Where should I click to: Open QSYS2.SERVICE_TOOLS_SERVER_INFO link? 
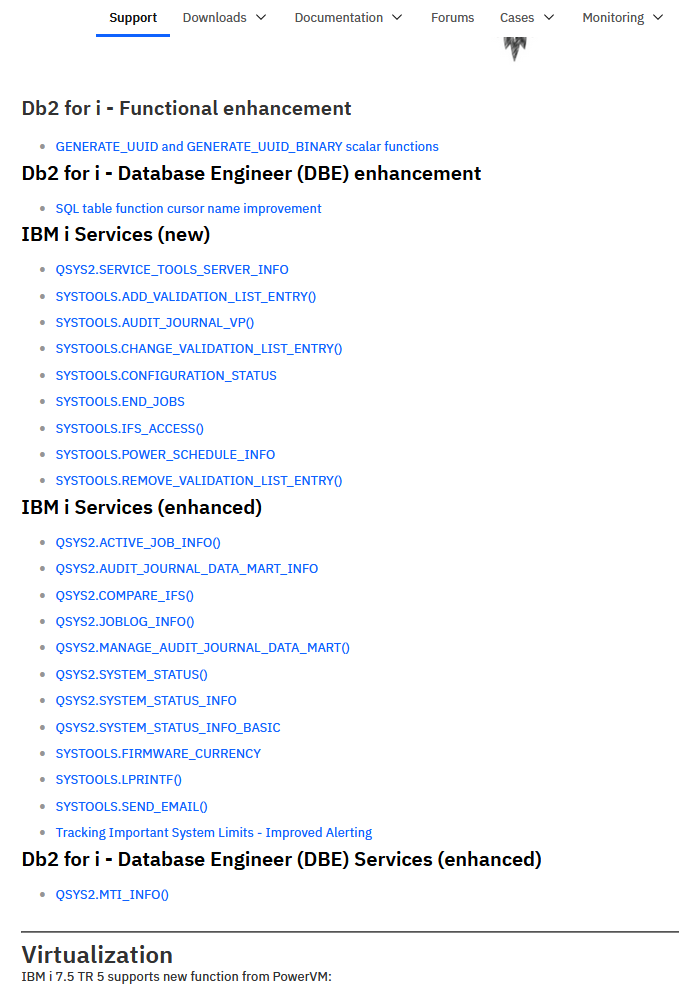[172, 269]
